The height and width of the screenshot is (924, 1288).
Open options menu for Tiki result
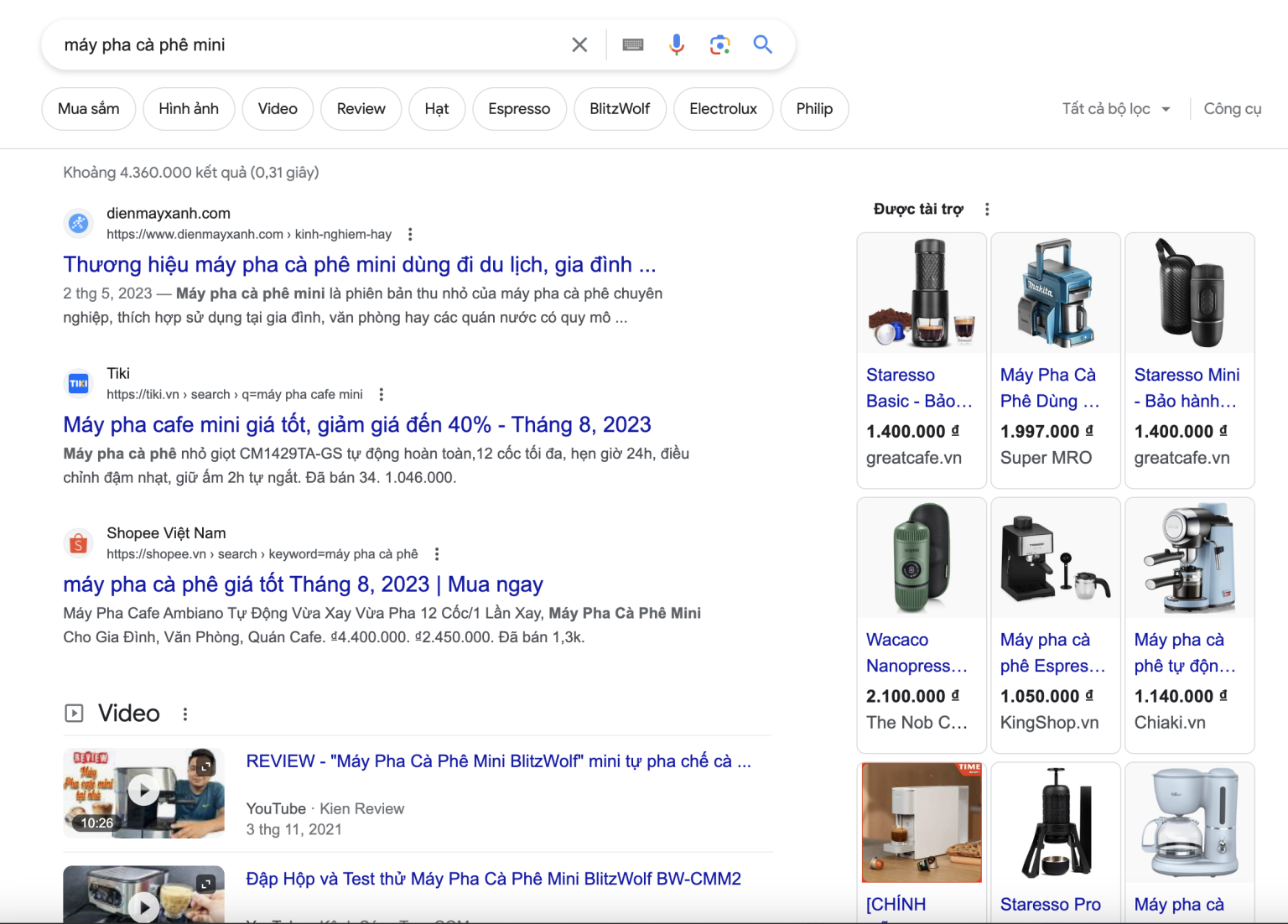pos(382,394)
